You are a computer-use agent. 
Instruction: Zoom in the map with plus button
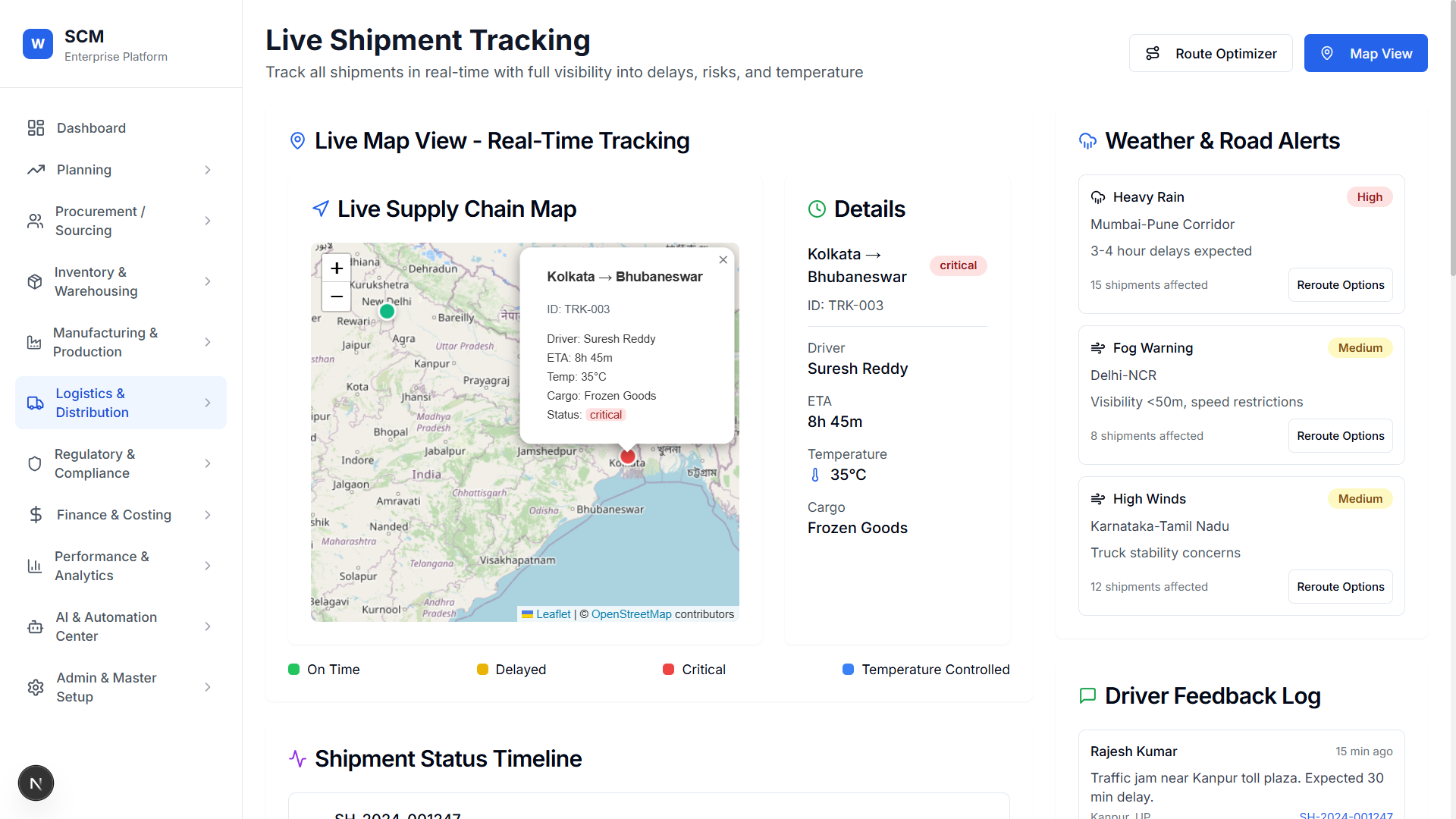point(337,268)
